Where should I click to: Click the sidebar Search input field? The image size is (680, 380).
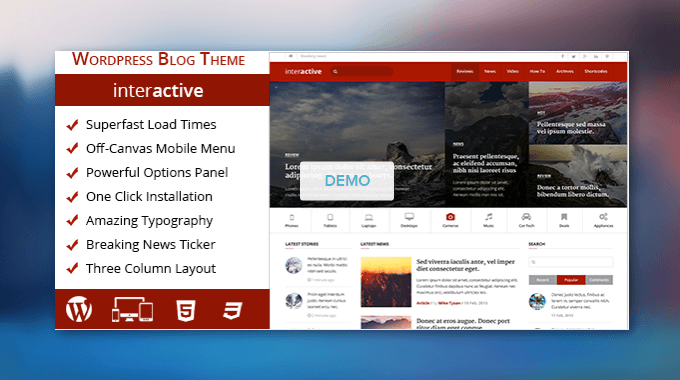pyautogui.click(x=571, y=262)
